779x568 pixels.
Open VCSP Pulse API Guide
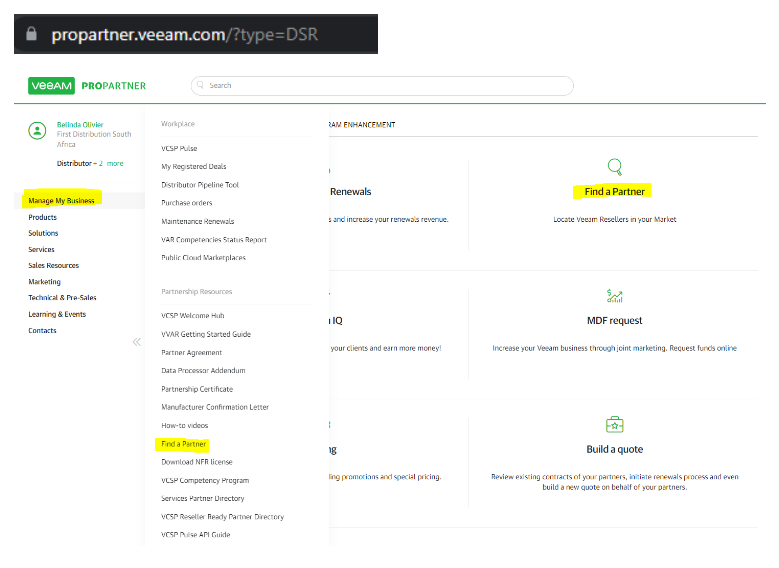tap(196, 535)
